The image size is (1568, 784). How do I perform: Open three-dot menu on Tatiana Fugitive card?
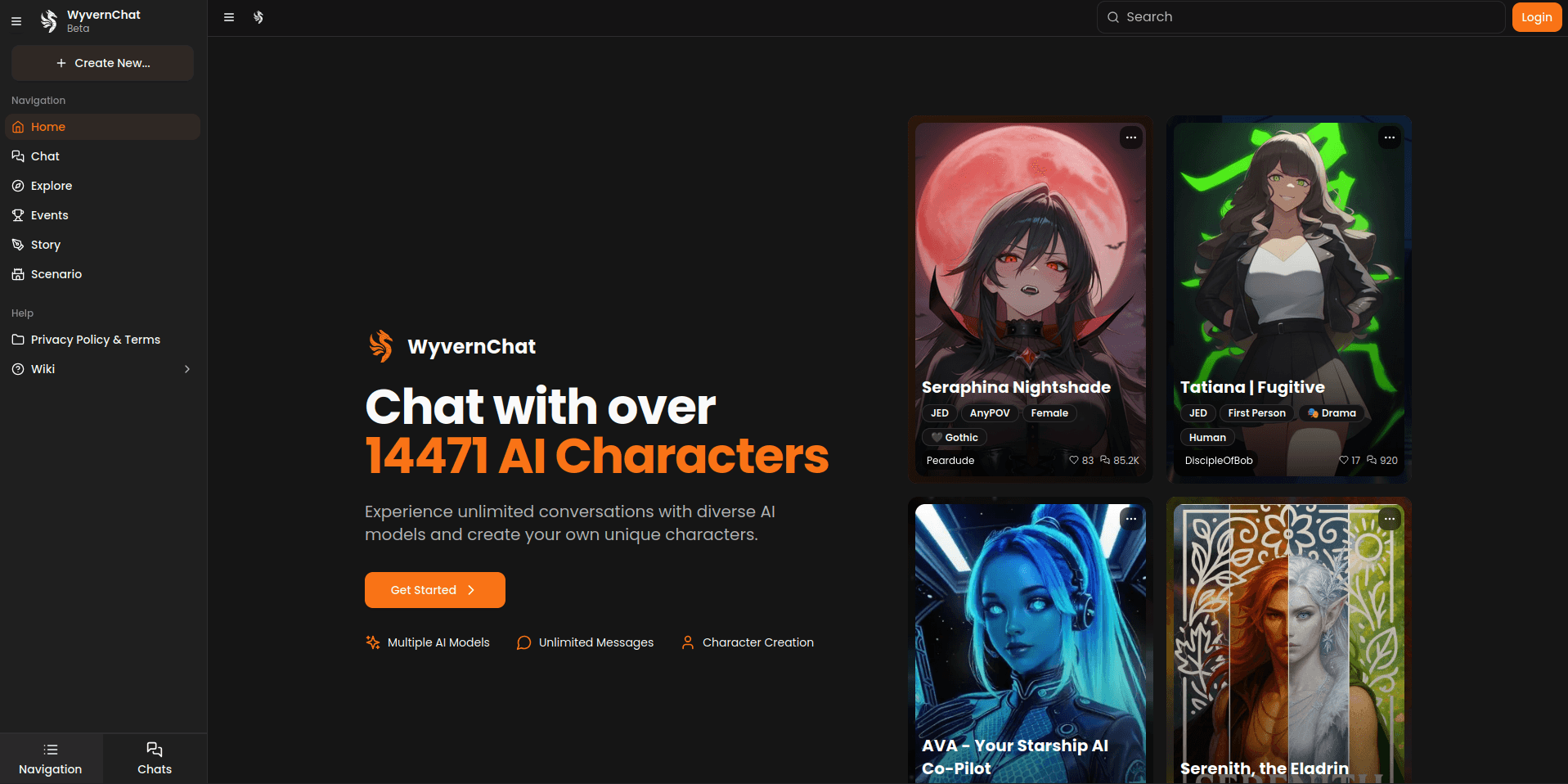pyautogui.click(x=1390, y=137)
